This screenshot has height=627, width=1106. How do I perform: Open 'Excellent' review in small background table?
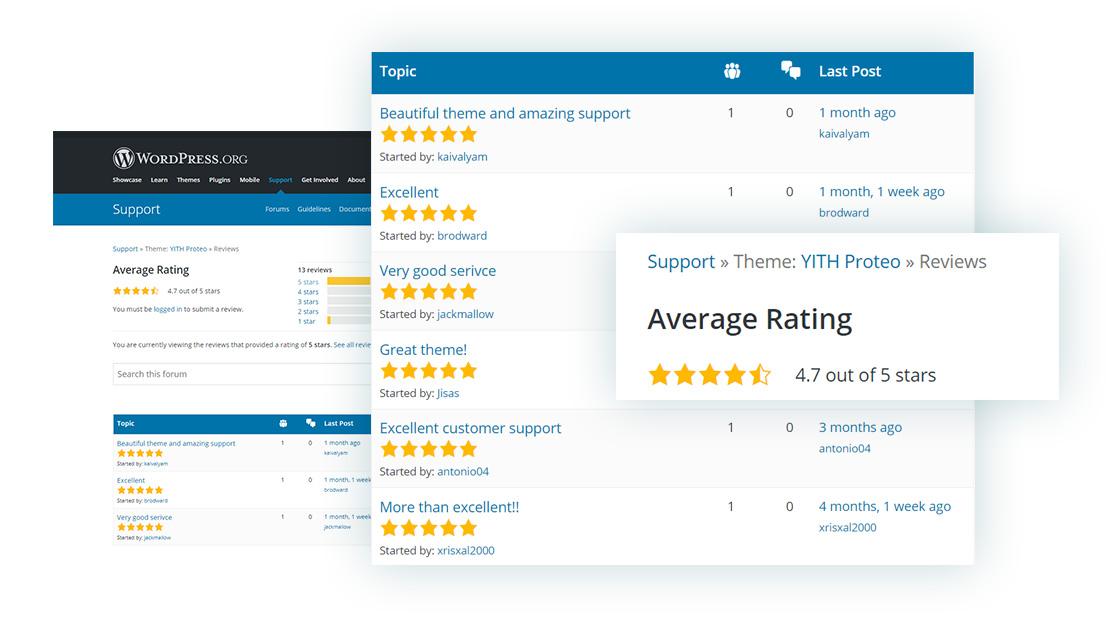pyautogui.click(x=130, y=480)
